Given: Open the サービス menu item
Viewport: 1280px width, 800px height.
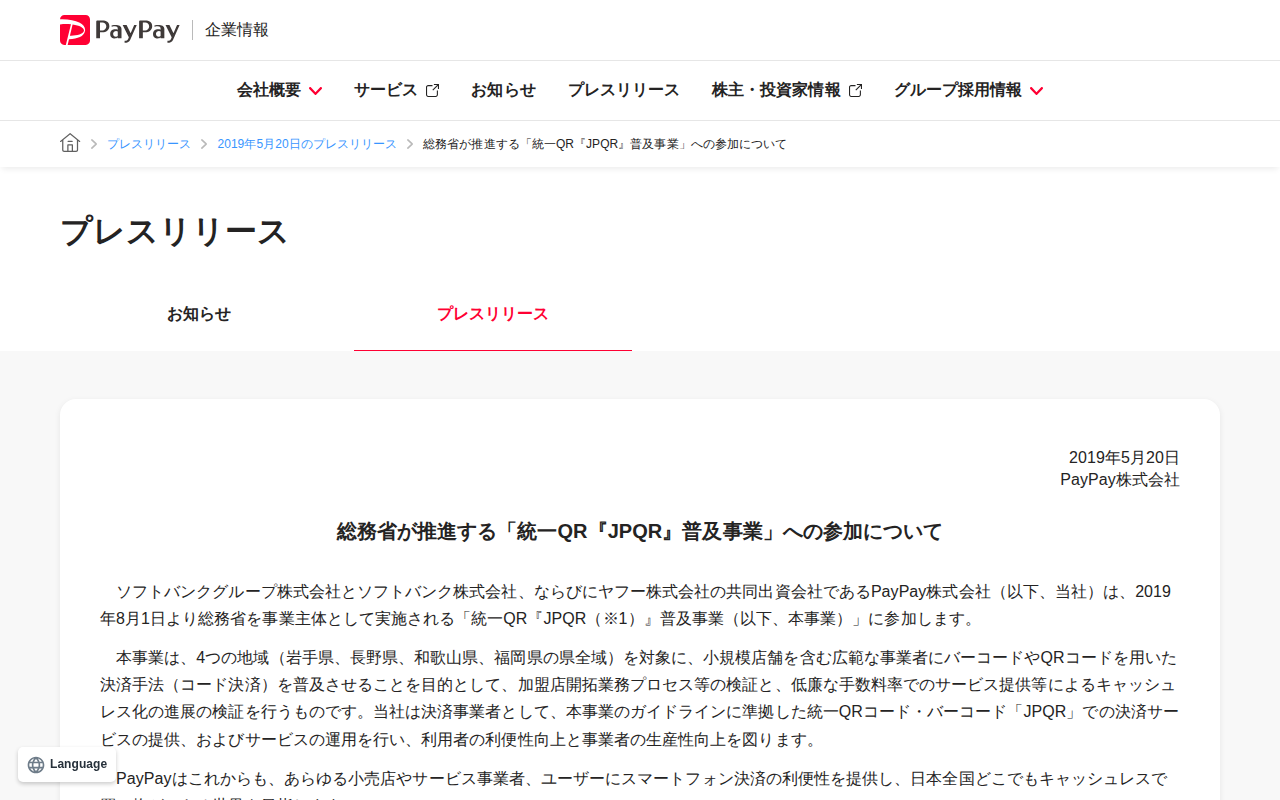Looking at the screenshot, I should (396, 90).
